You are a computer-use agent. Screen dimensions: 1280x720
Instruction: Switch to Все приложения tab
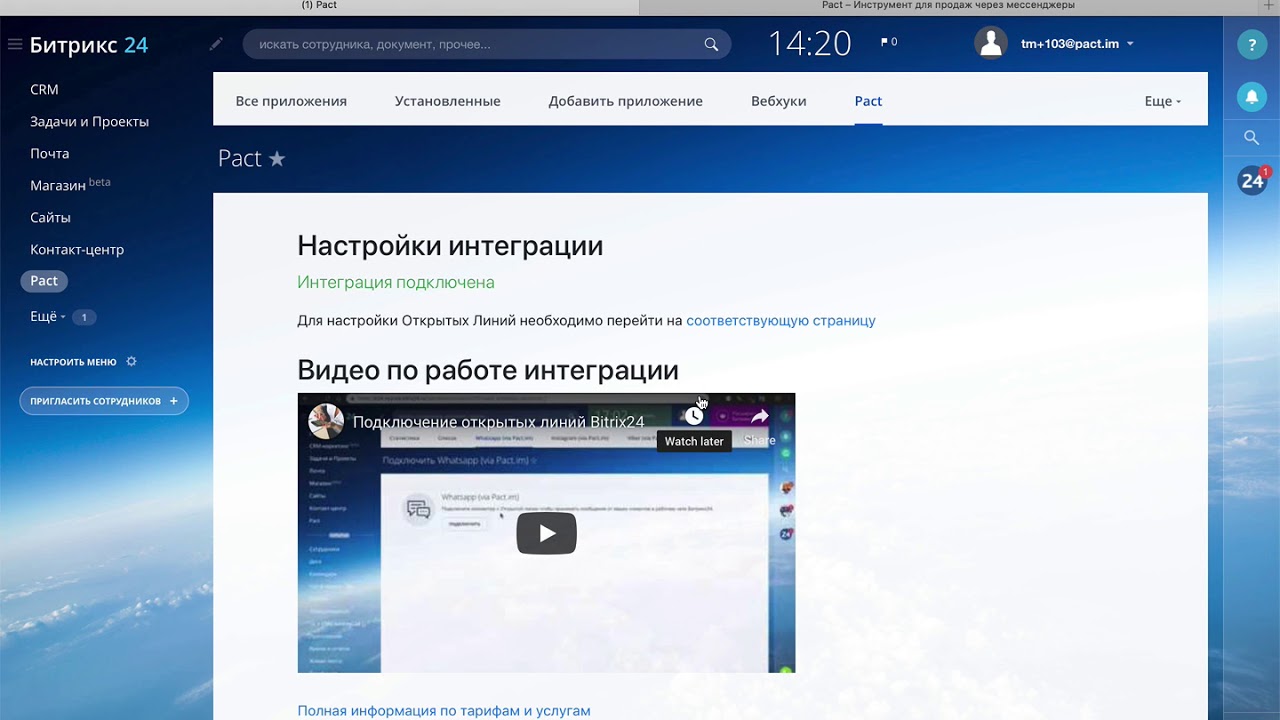[x=291, y=101]
